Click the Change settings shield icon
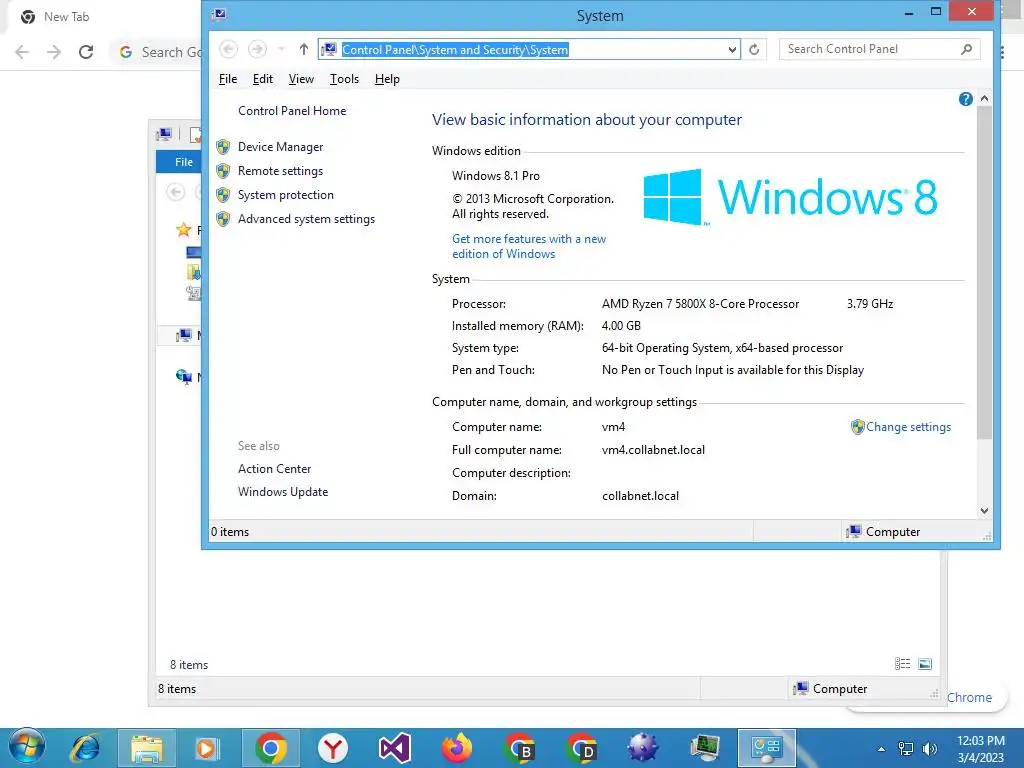The image size is (1024, 768). click(857, 427)
